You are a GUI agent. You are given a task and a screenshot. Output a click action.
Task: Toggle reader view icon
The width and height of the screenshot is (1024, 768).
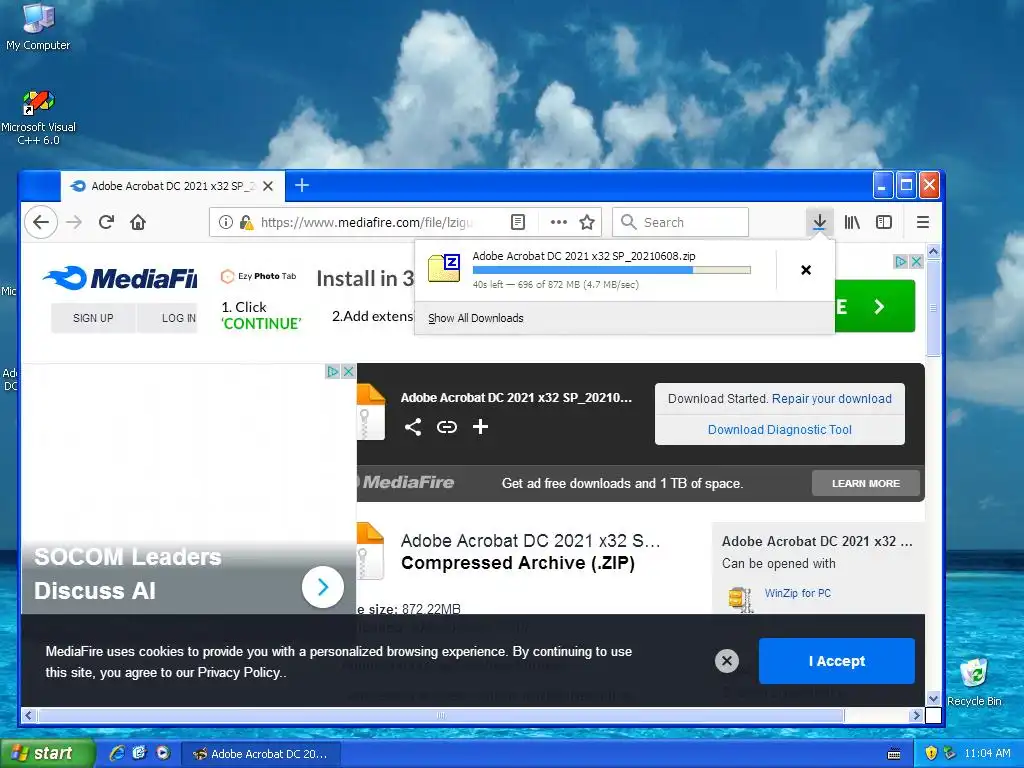click(518, 222)
